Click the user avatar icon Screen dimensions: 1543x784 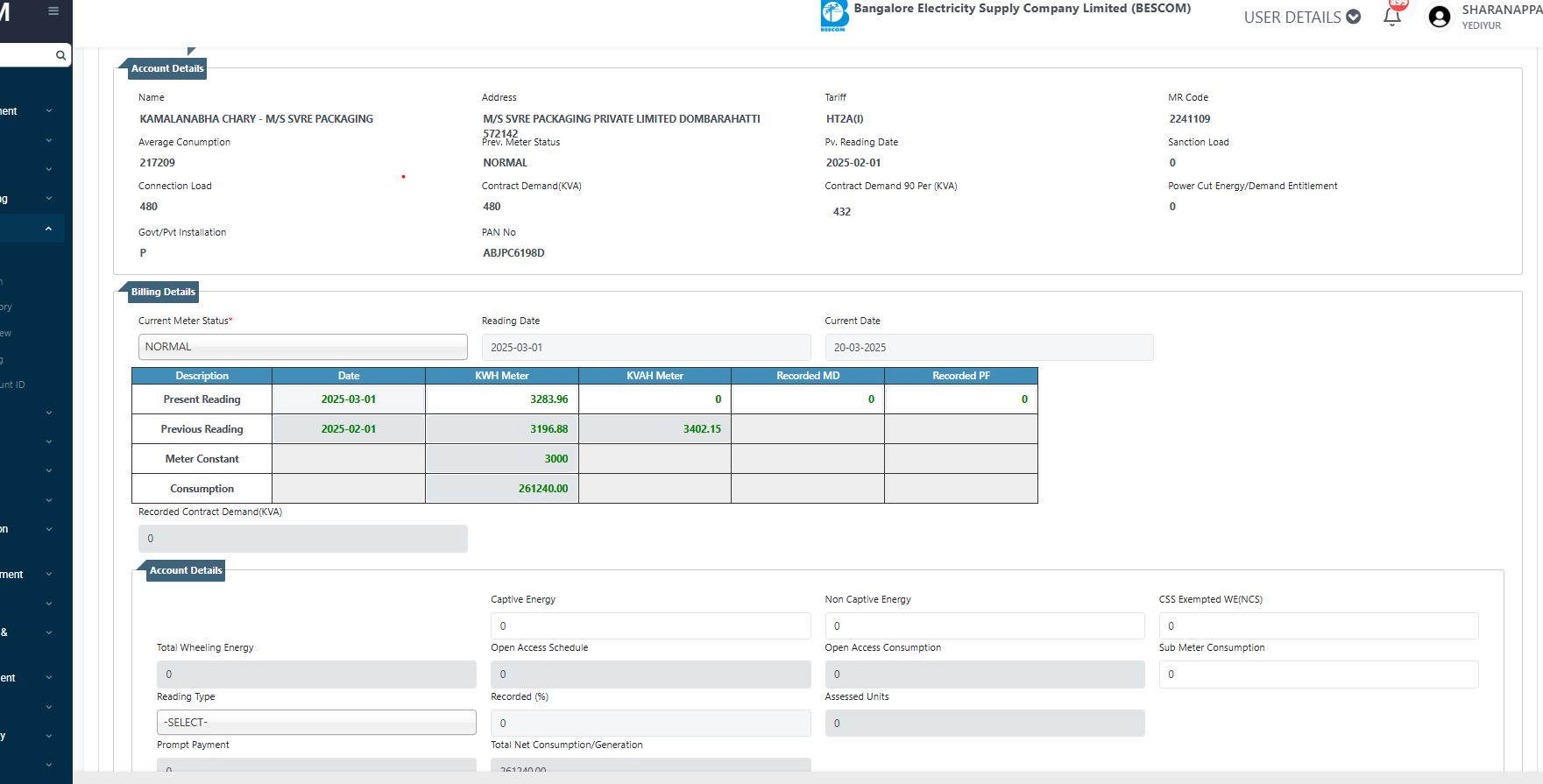1439,17
